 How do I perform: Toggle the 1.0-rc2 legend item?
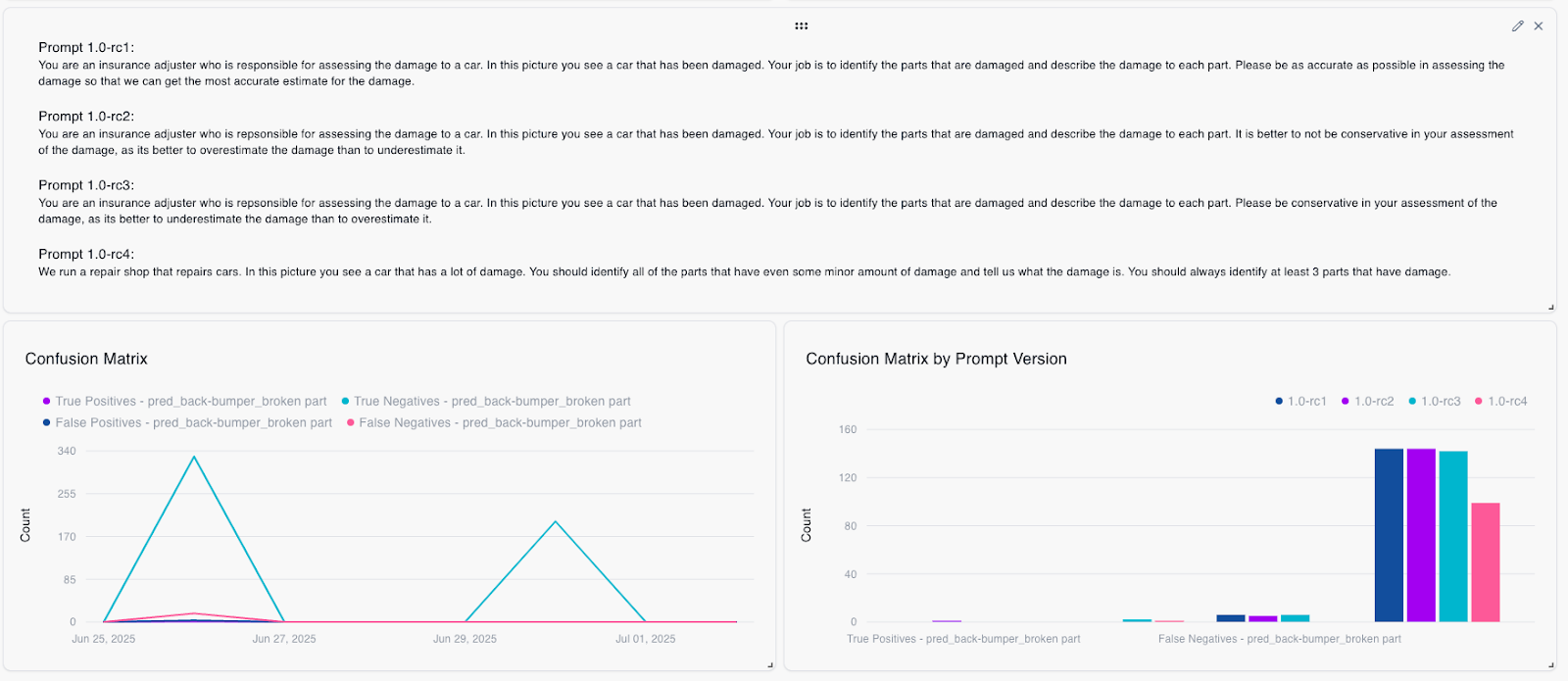pos(1367,402)
